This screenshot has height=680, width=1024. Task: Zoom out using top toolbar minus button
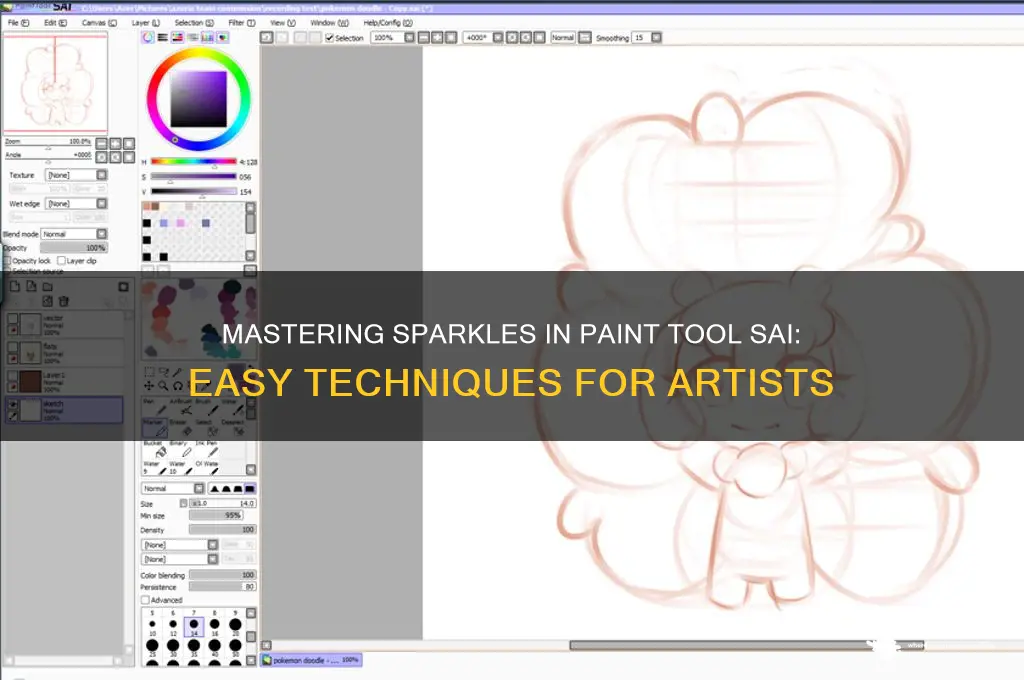(x=423, y=38)
